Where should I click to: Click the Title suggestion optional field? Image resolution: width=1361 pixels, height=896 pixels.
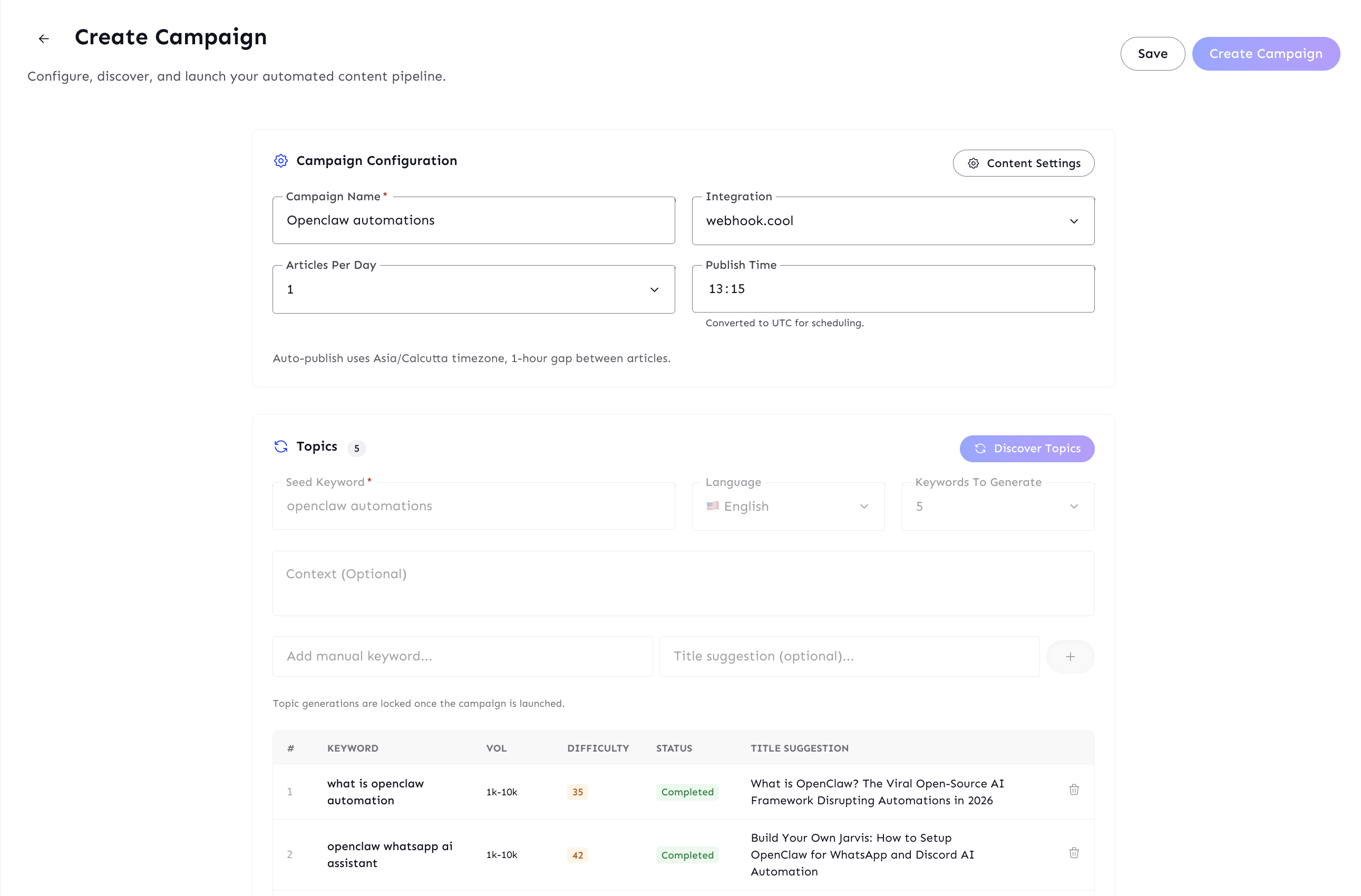tap(849, 656)
